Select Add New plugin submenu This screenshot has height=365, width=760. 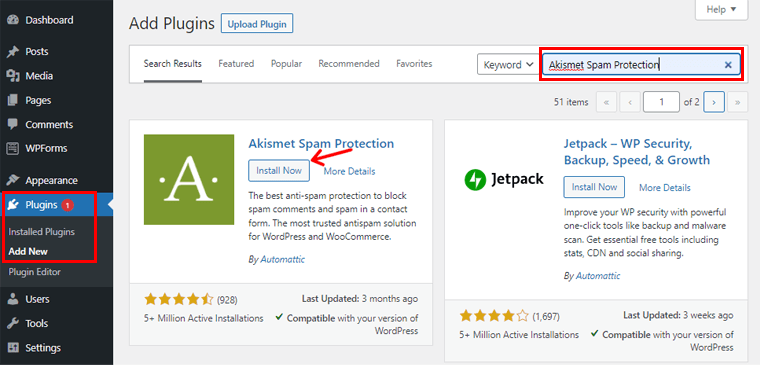point(28,252)
